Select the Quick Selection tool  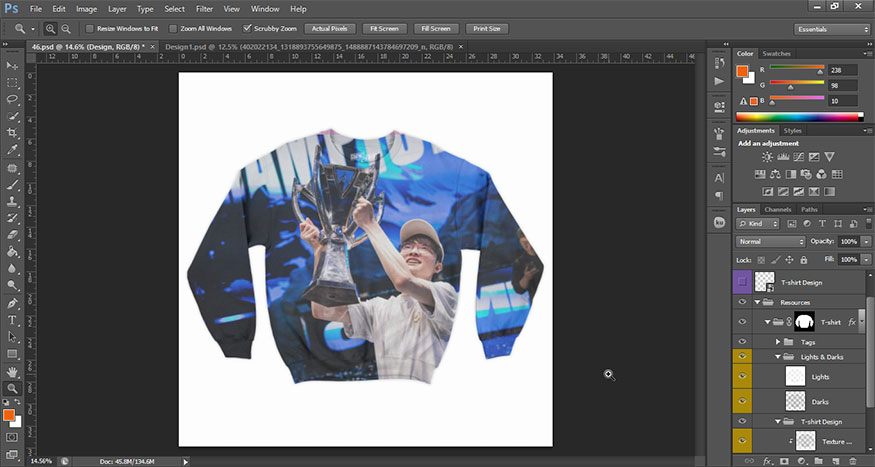12,116
